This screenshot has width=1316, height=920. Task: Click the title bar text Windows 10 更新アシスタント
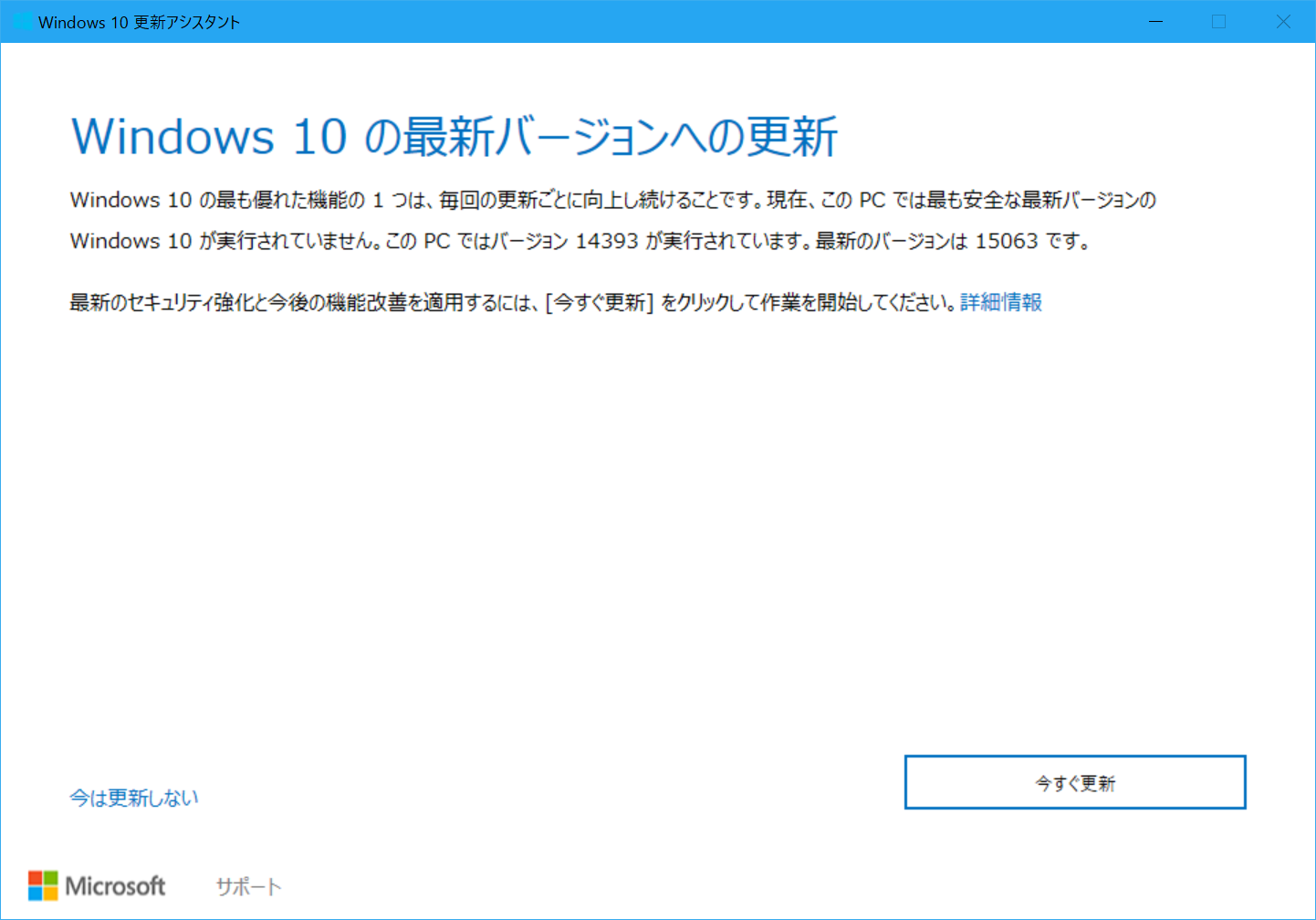[139, 23]
